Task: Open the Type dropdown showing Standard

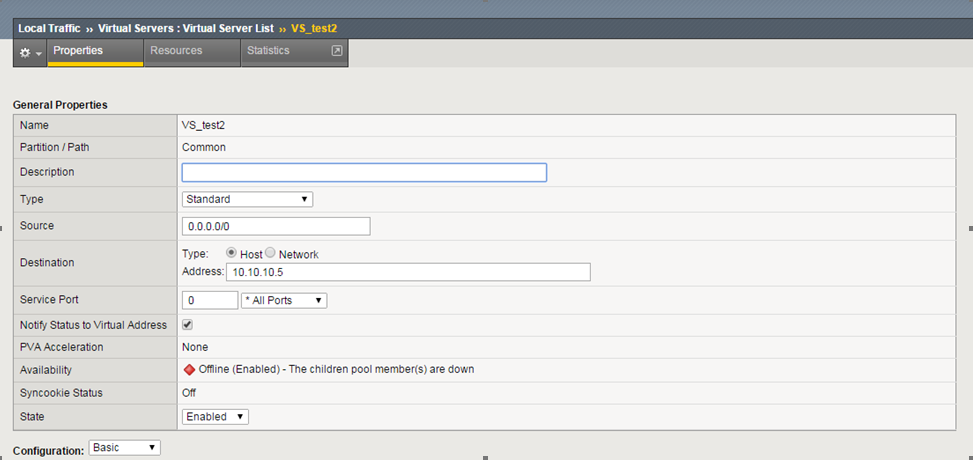Action: (247, 199)
